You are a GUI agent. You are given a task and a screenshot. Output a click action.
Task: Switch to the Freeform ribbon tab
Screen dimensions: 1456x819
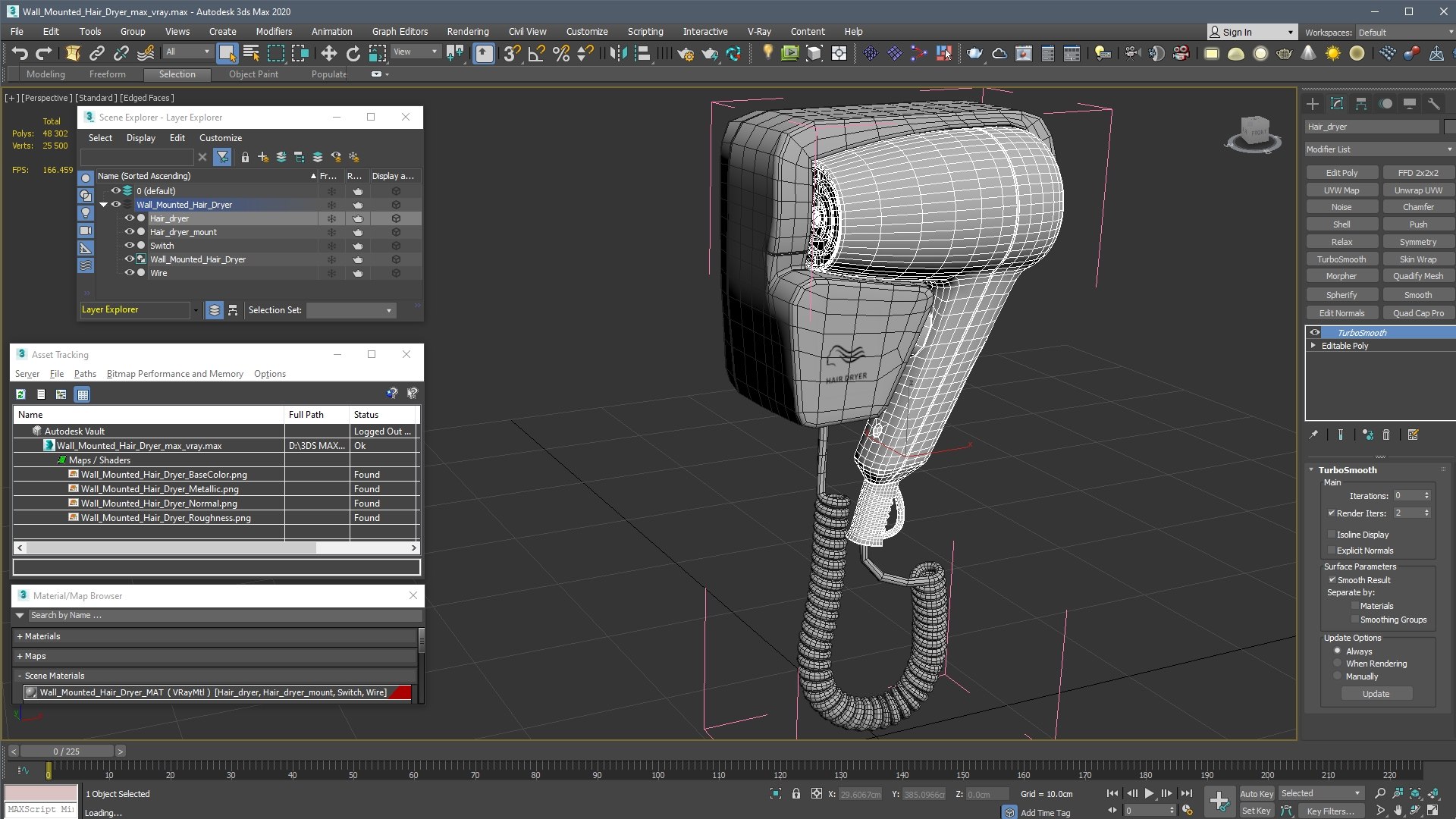107,74
